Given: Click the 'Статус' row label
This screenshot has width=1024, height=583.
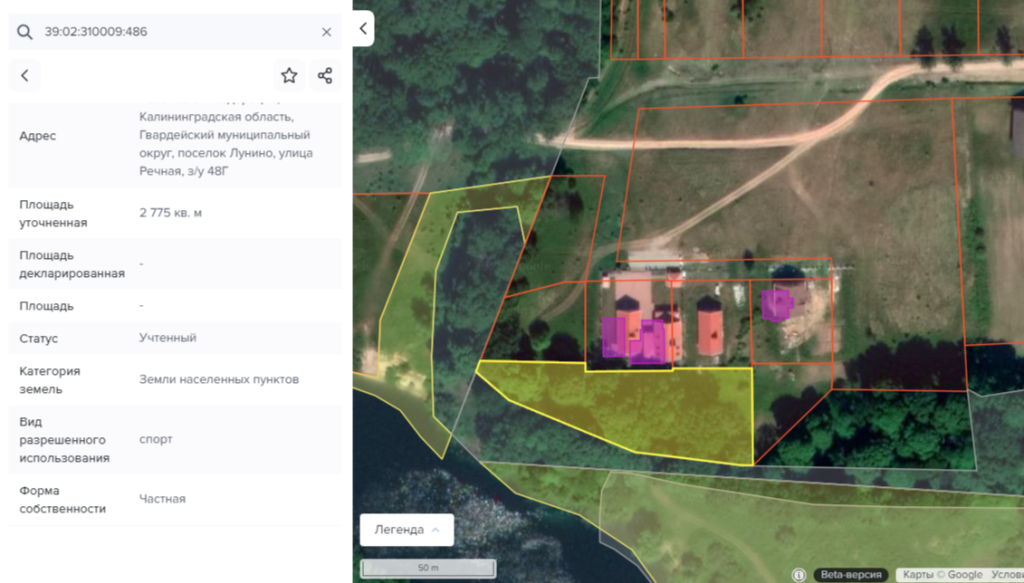Looking at the screenshot, I should click(x=39, y=339).
